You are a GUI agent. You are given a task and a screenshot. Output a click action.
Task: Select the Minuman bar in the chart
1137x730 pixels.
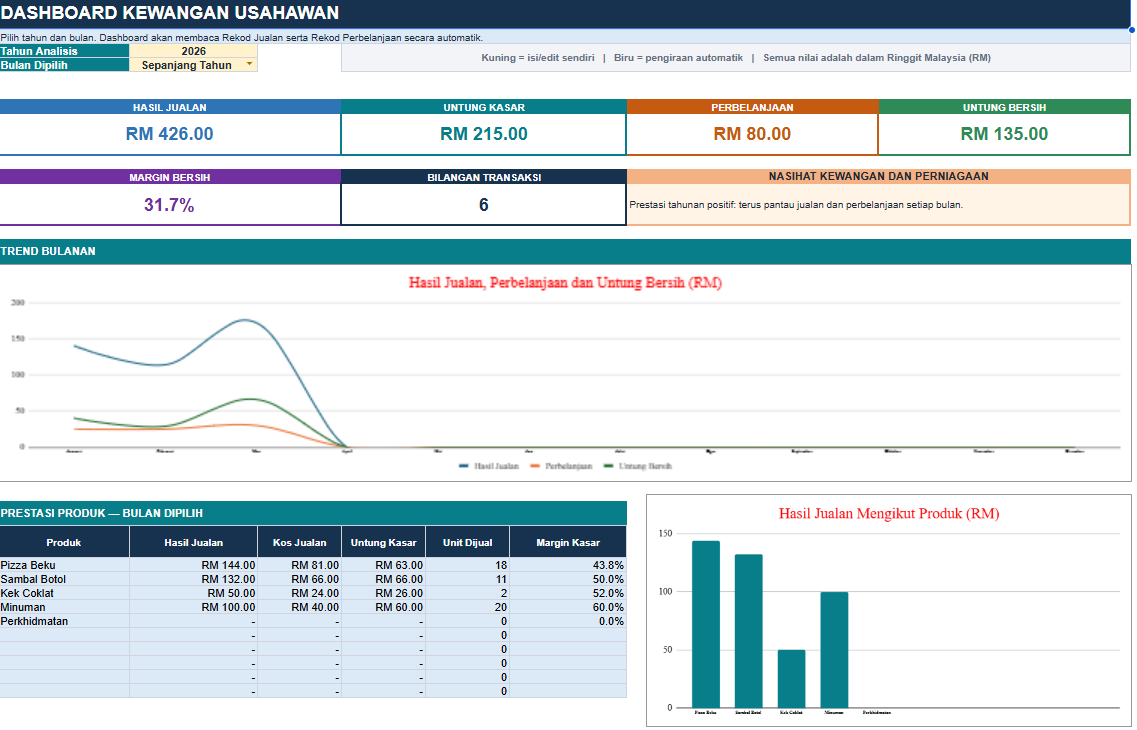pyautogui.click(x=834, y=650)
